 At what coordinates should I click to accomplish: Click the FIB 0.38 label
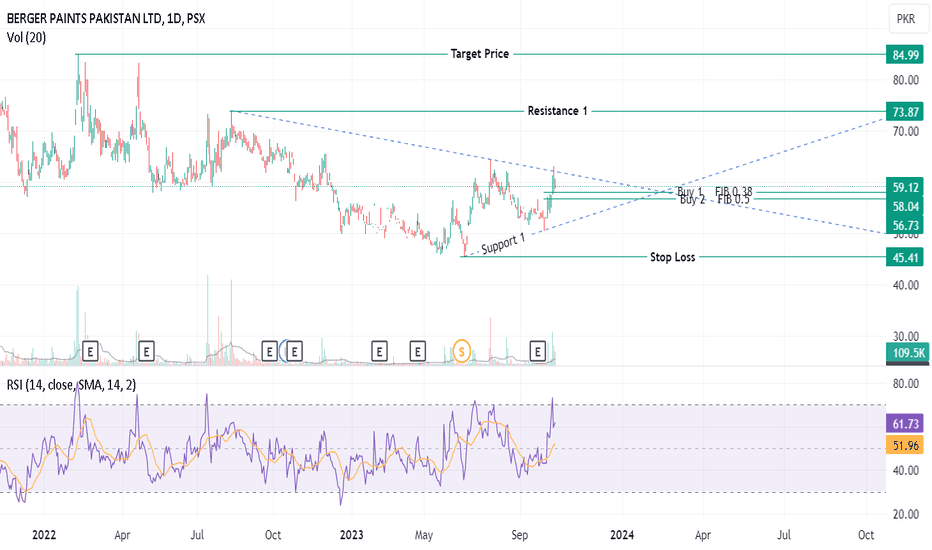point(733,191)
